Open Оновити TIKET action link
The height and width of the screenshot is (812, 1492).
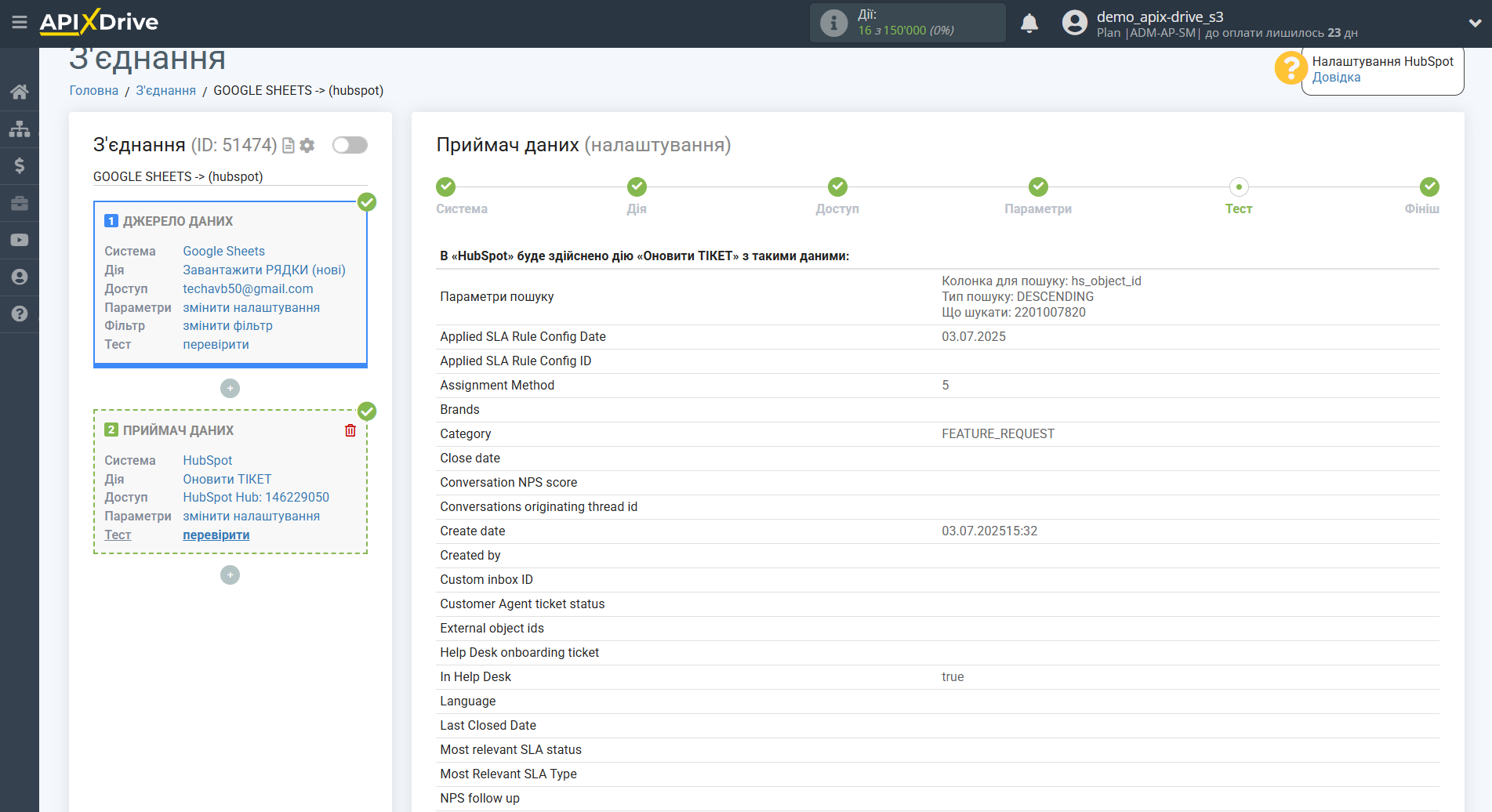(x=227, y=479)
